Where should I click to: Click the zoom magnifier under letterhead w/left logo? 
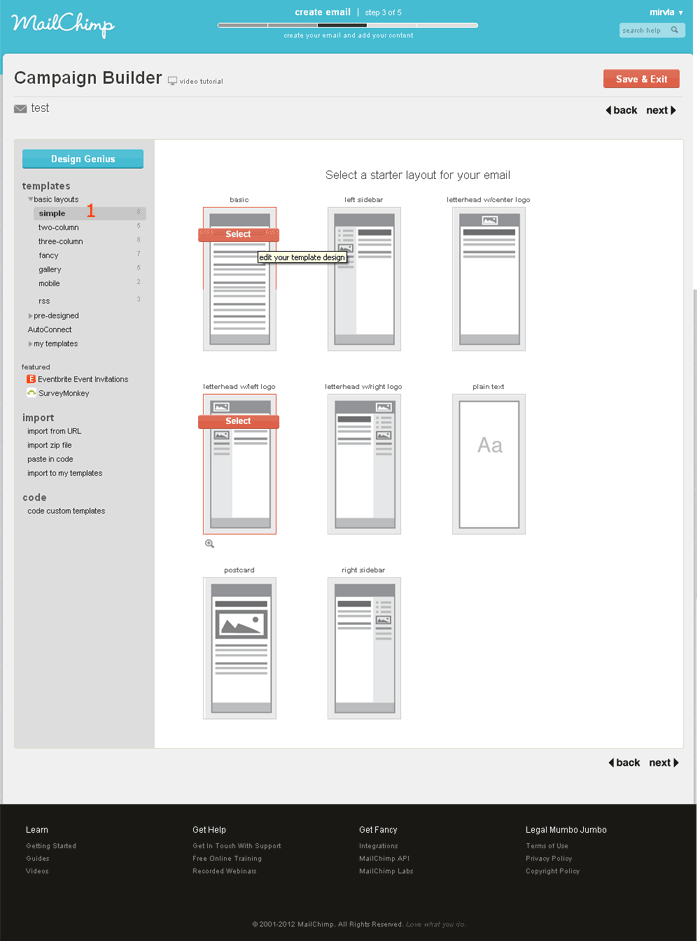coord(210,544)
